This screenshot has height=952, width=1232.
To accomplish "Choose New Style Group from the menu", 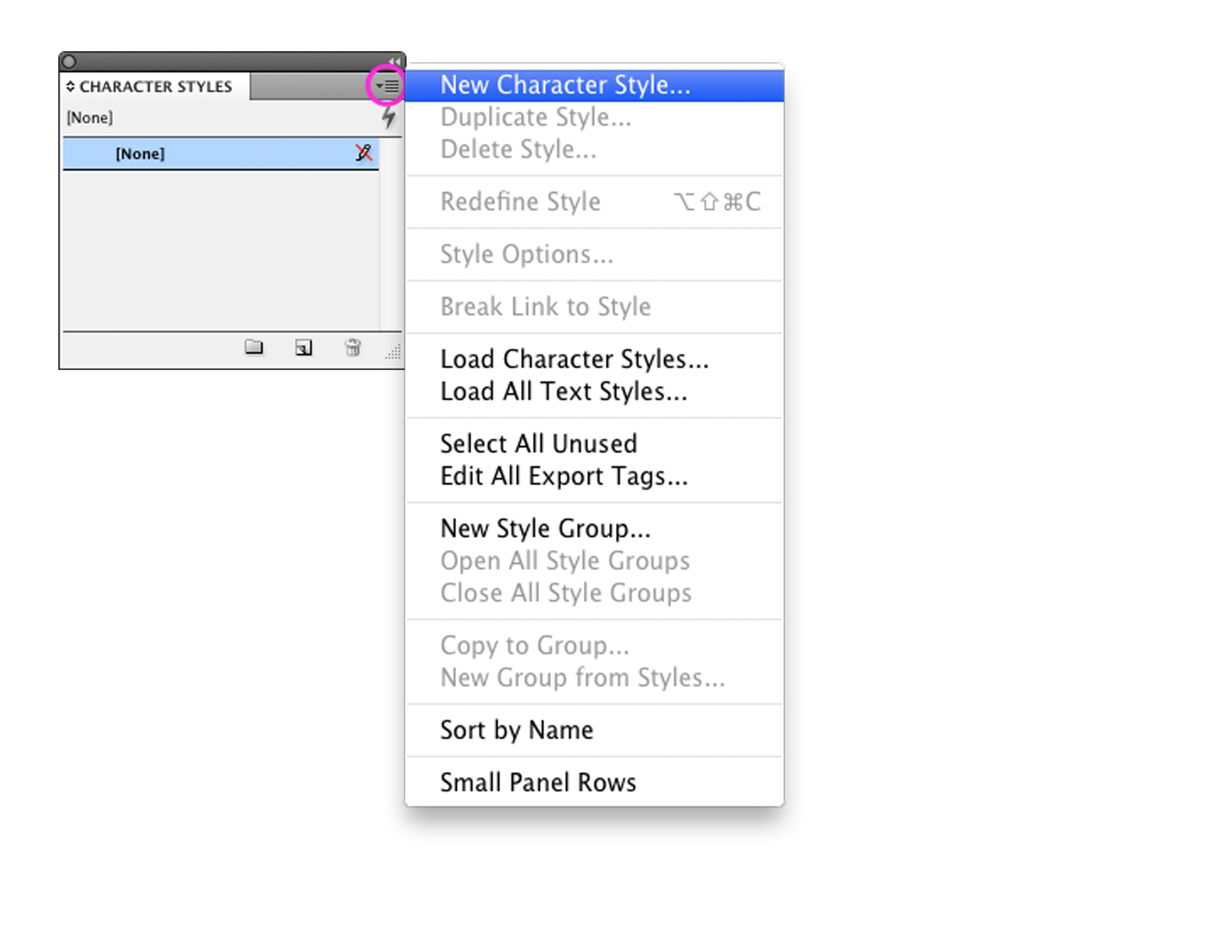I will 545,528.
